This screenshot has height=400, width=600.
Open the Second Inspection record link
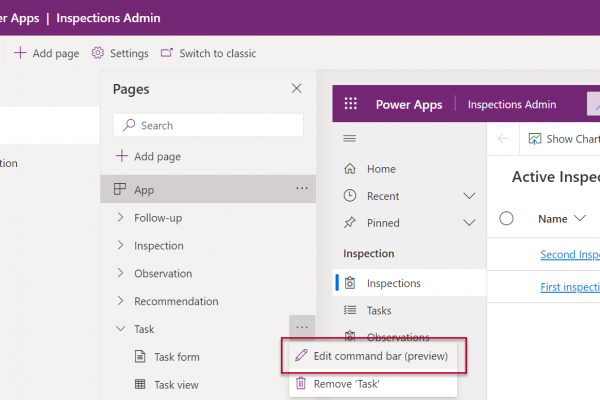[570, 254]
